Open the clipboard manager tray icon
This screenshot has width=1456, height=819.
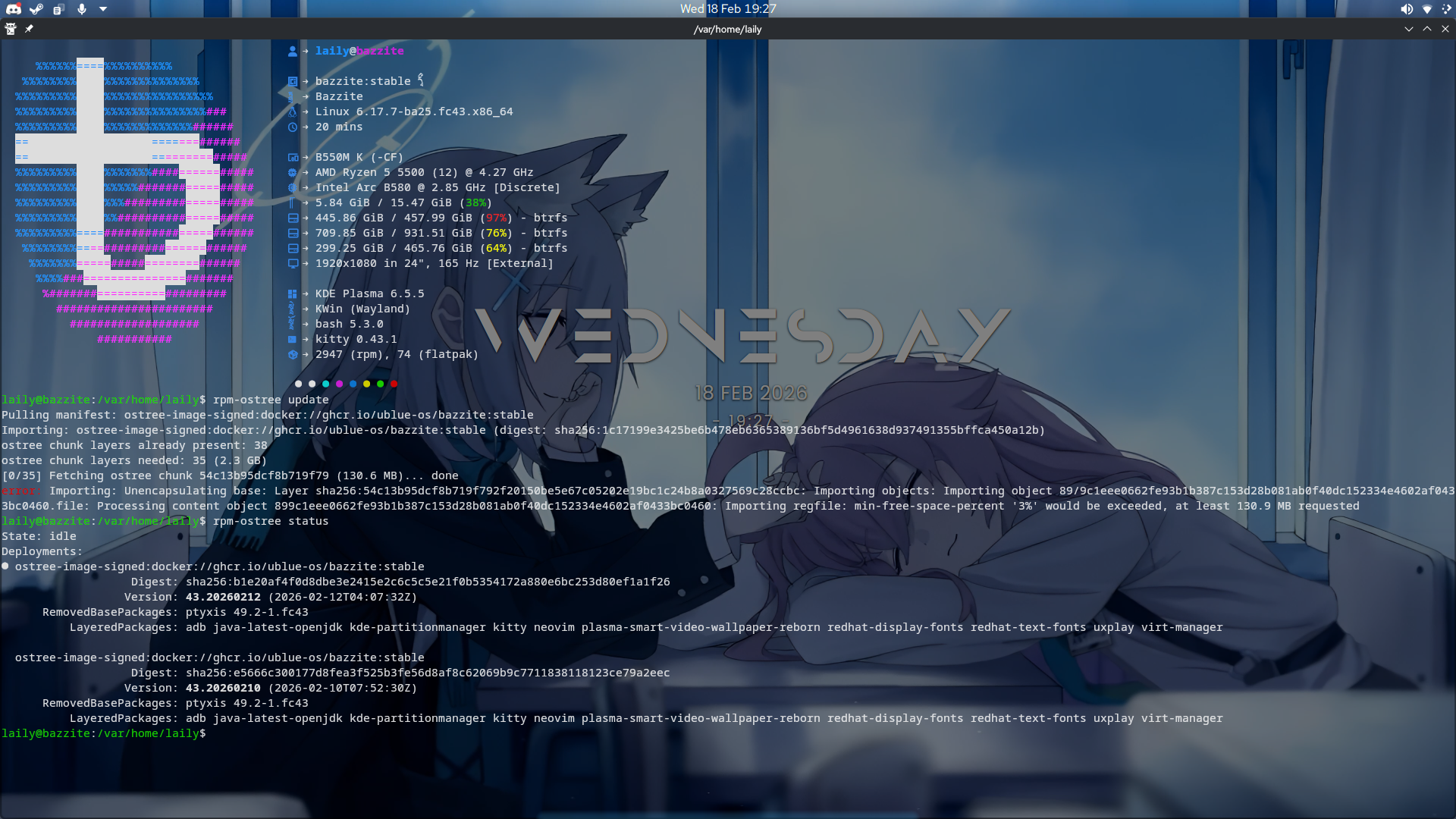tap(58, 9)
